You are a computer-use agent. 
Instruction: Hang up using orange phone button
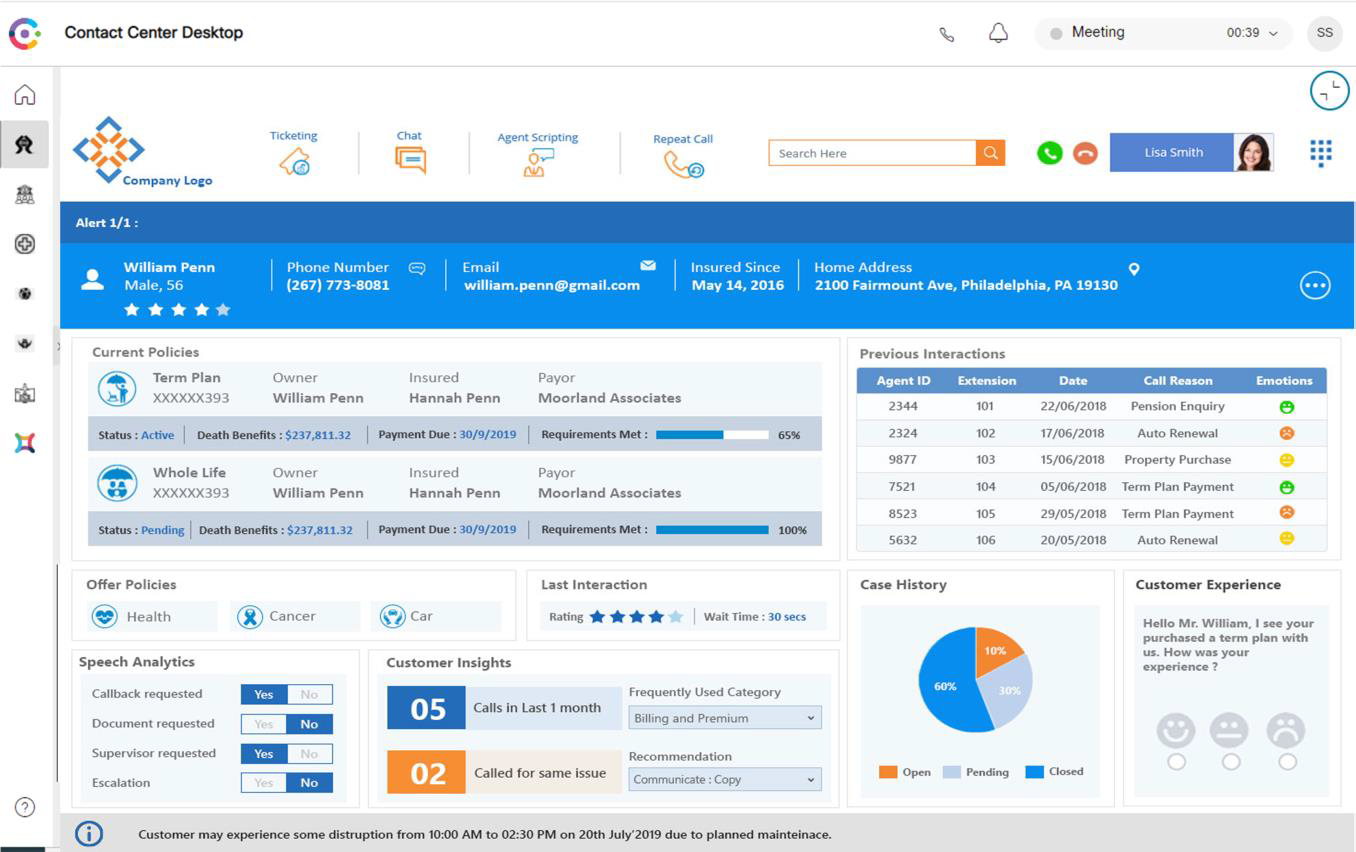point(1085,153)
